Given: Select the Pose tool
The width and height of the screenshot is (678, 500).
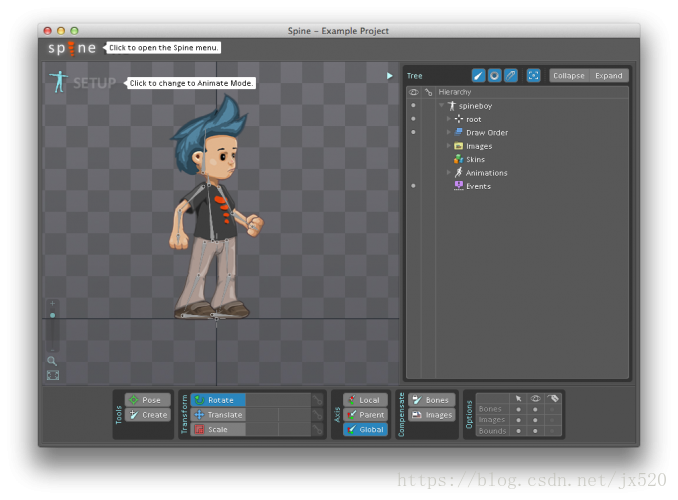Looking at the screenshot, I should coord(148,400).
